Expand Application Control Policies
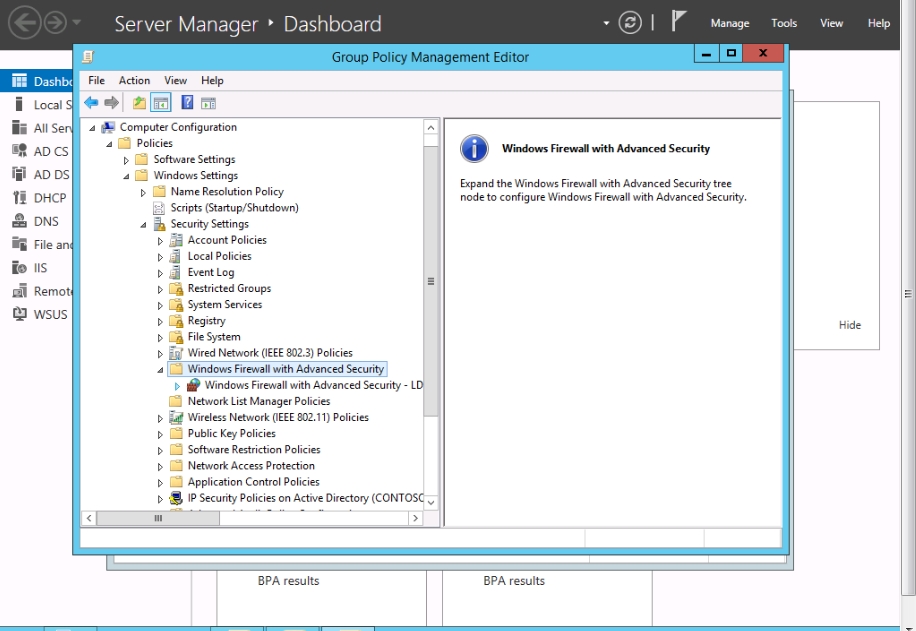Image resolution: width=916 pixels, height=631 pixels. point(160,483)
